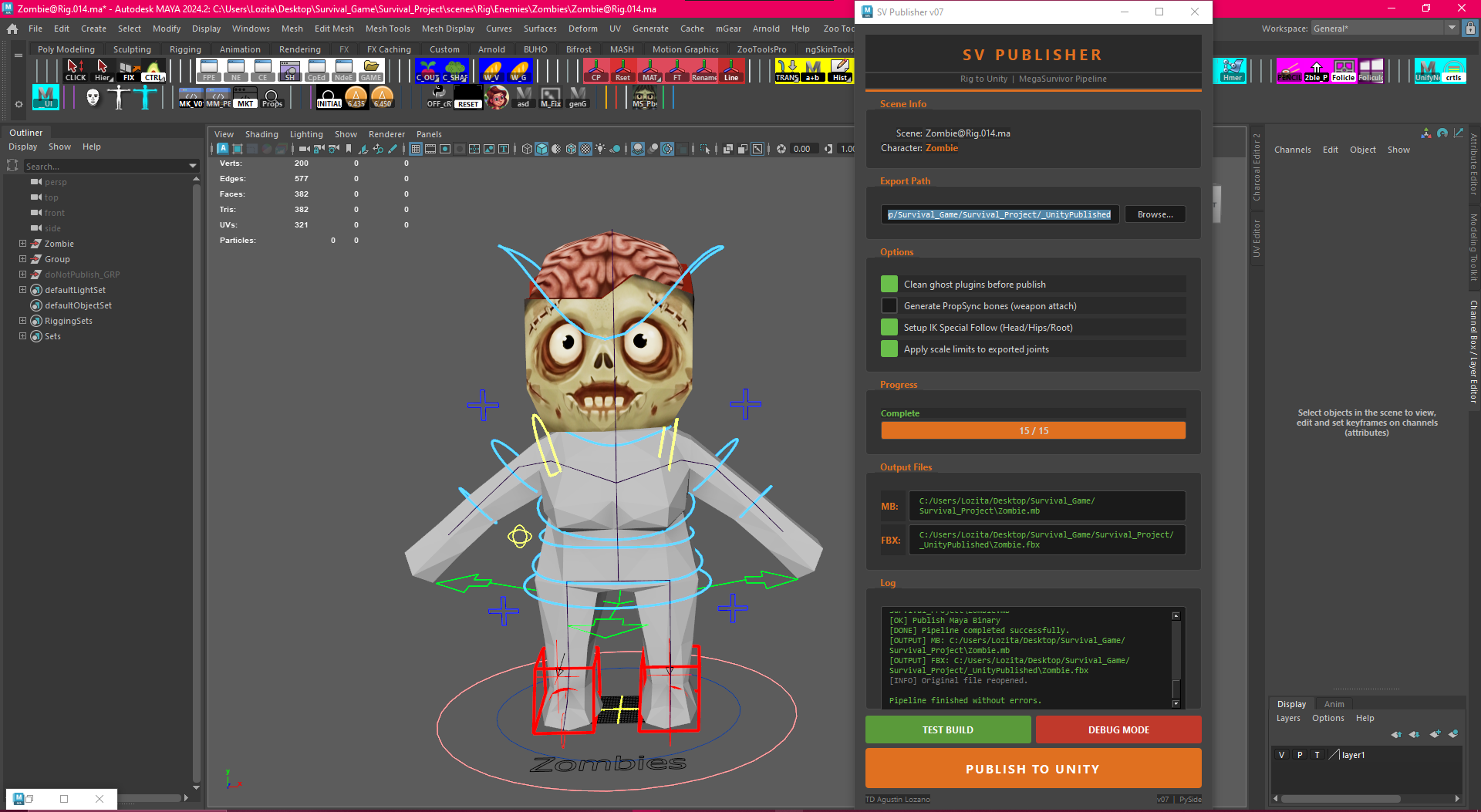Click the CP shelf icon
Screen dimensions: 1481x812
click(595, 71)
